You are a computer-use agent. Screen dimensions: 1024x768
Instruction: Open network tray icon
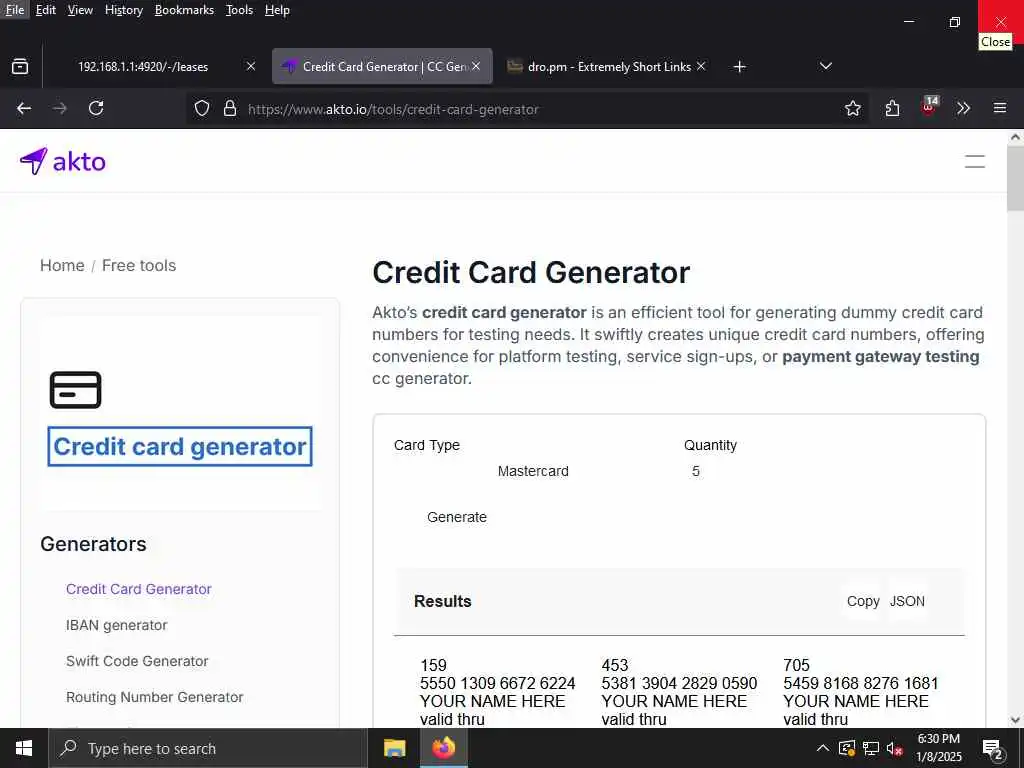tap(871, 748)
